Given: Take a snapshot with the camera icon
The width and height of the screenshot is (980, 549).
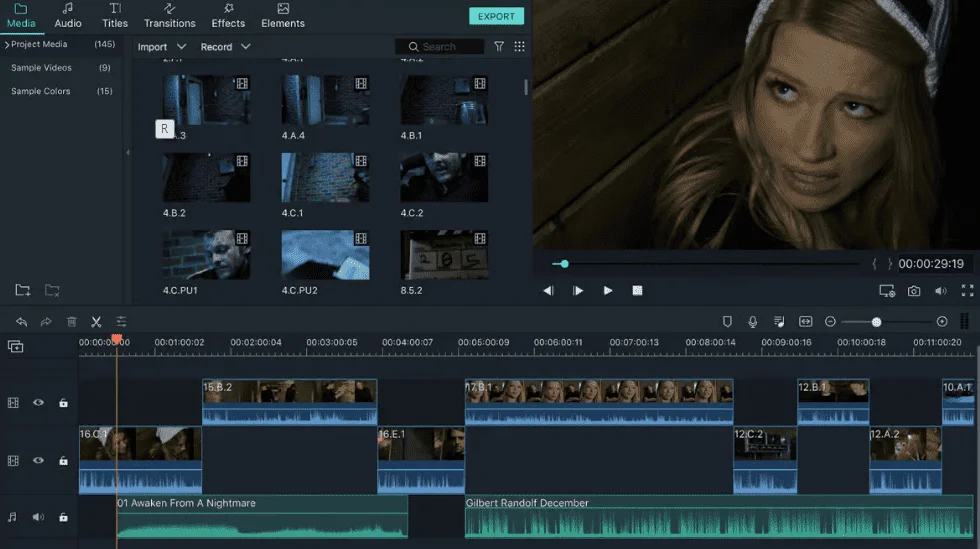Looking at the screenshot, I should click(x=914, y=291).
